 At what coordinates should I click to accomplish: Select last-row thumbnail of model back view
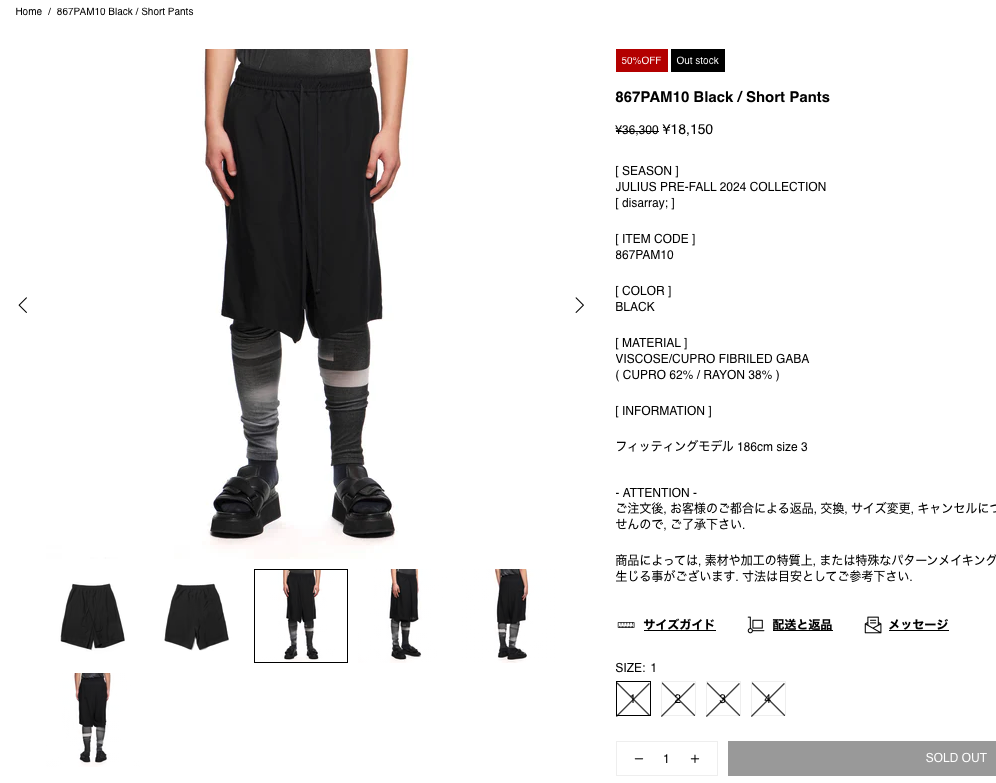[x=93, y=718]
